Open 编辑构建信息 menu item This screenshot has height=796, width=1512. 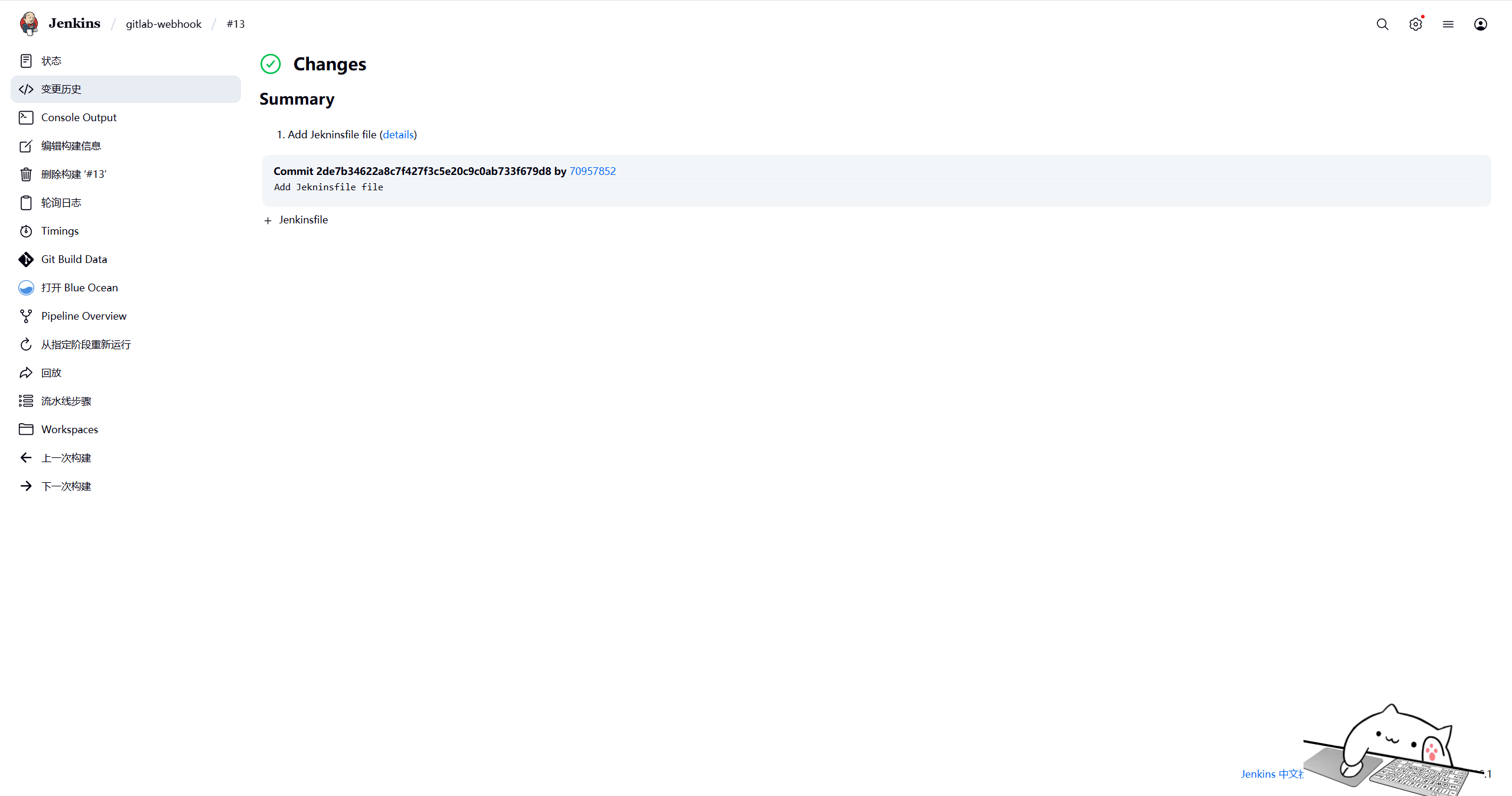(x=126, y=146)
